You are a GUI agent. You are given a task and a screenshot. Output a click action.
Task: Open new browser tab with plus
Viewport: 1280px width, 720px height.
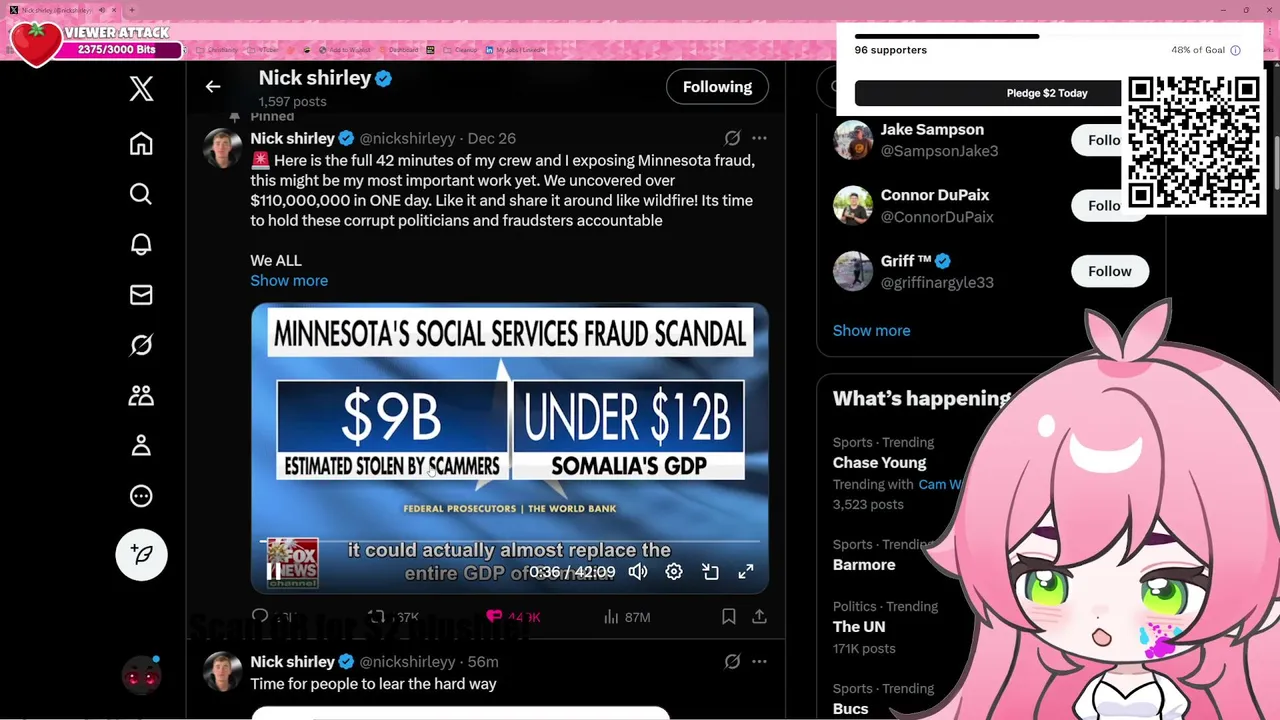tap(132, 10)
